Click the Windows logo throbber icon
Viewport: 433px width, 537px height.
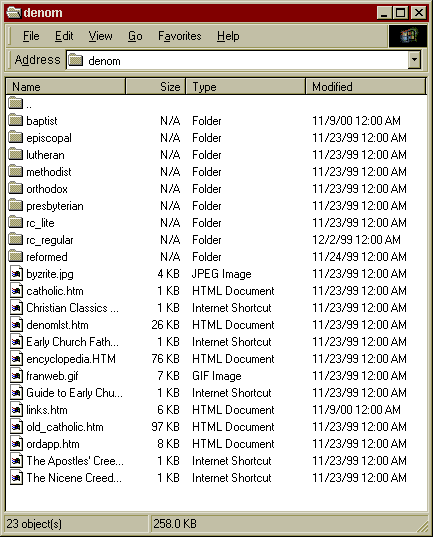pyautogui.click(x=408, y=36)
